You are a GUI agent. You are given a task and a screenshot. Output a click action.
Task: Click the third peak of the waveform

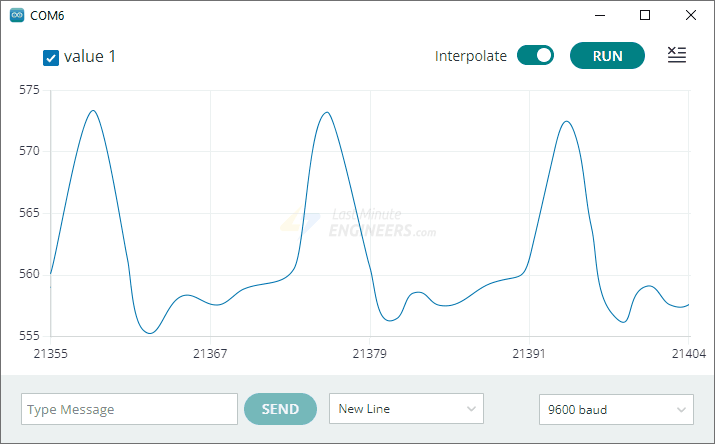click(566, 122)
